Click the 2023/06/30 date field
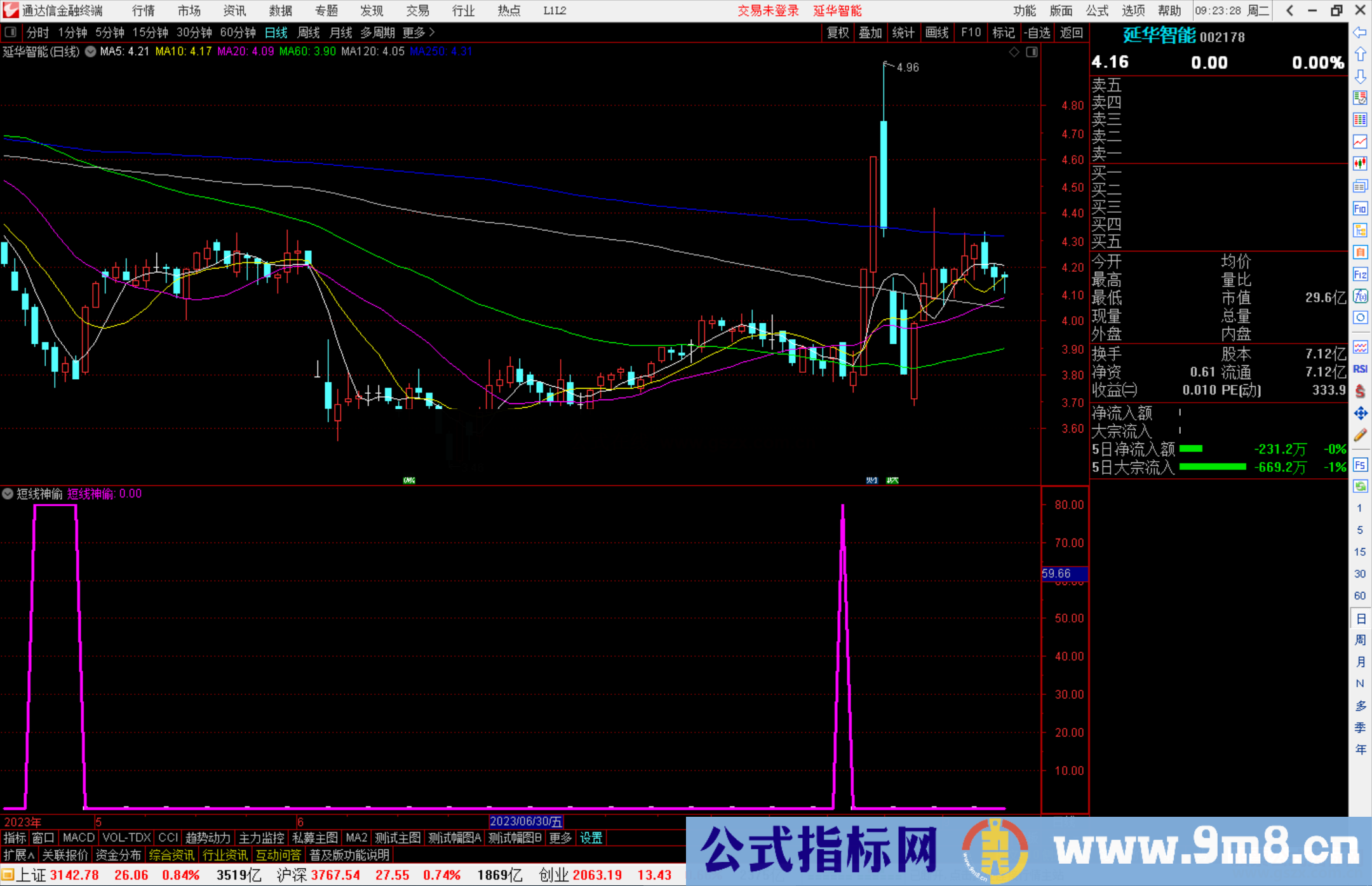The width and height of the screenshot is (1372, 886). point(525,821)
